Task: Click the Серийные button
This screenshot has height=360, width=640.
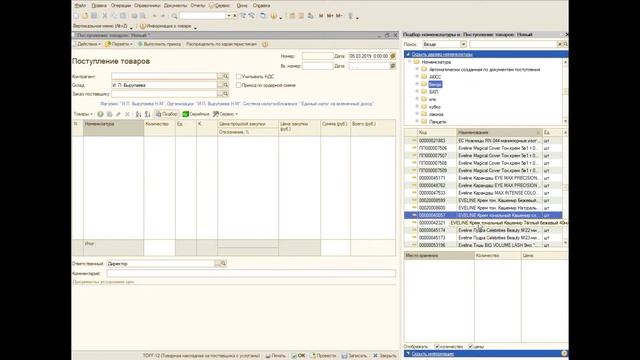Action: [196, 114]
